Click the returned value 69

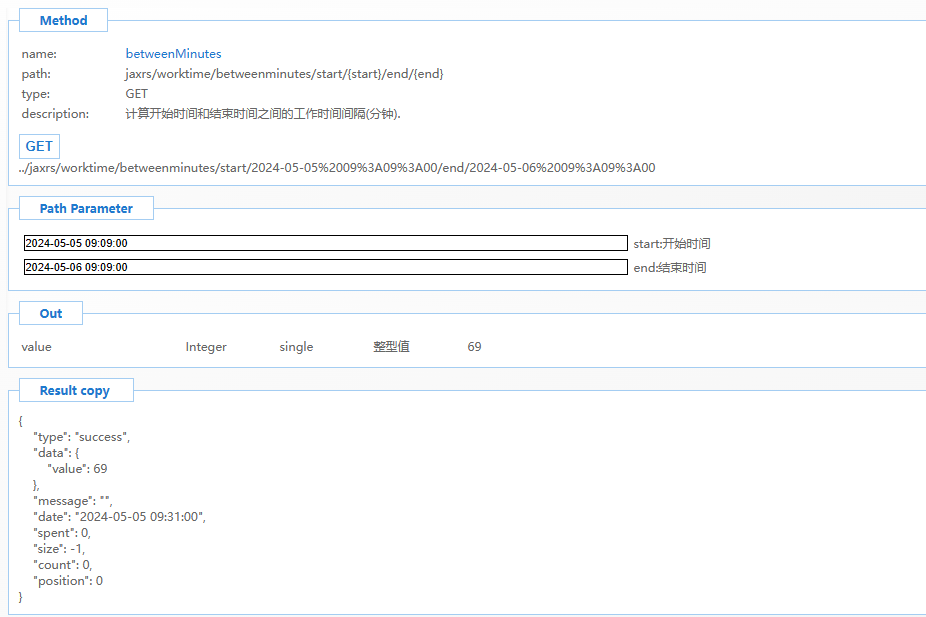click(473, 346)
